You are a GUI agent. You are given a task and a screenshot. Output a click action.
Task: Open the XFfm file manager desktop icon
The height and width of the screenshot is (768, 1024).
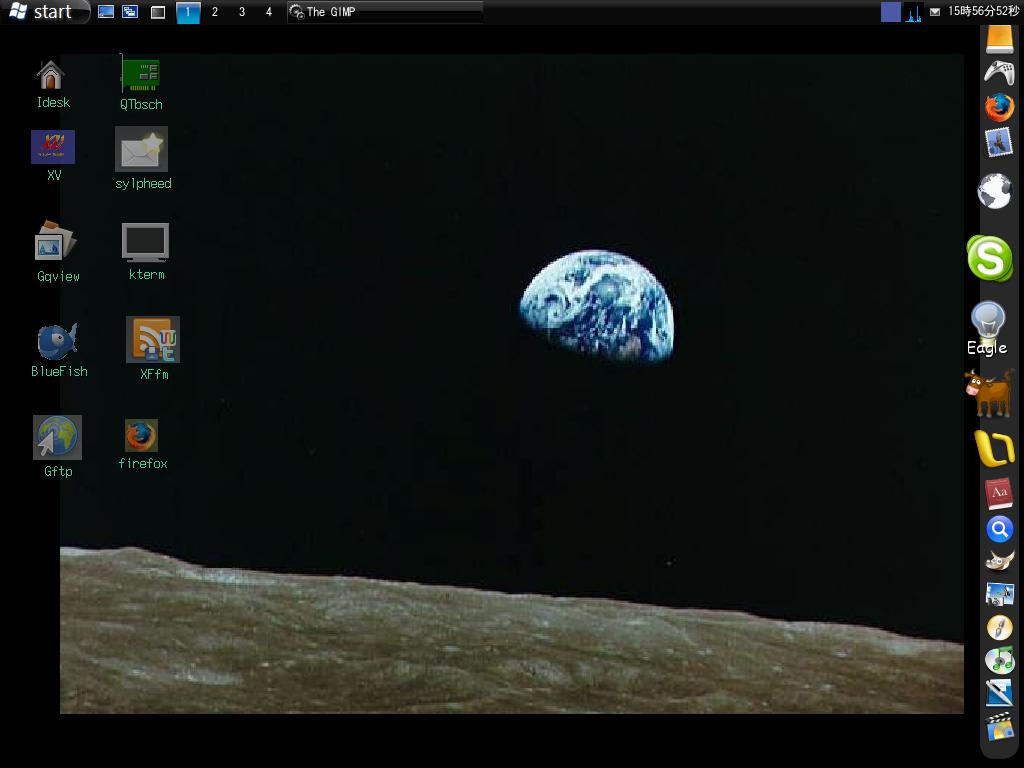tap(152, 340)
